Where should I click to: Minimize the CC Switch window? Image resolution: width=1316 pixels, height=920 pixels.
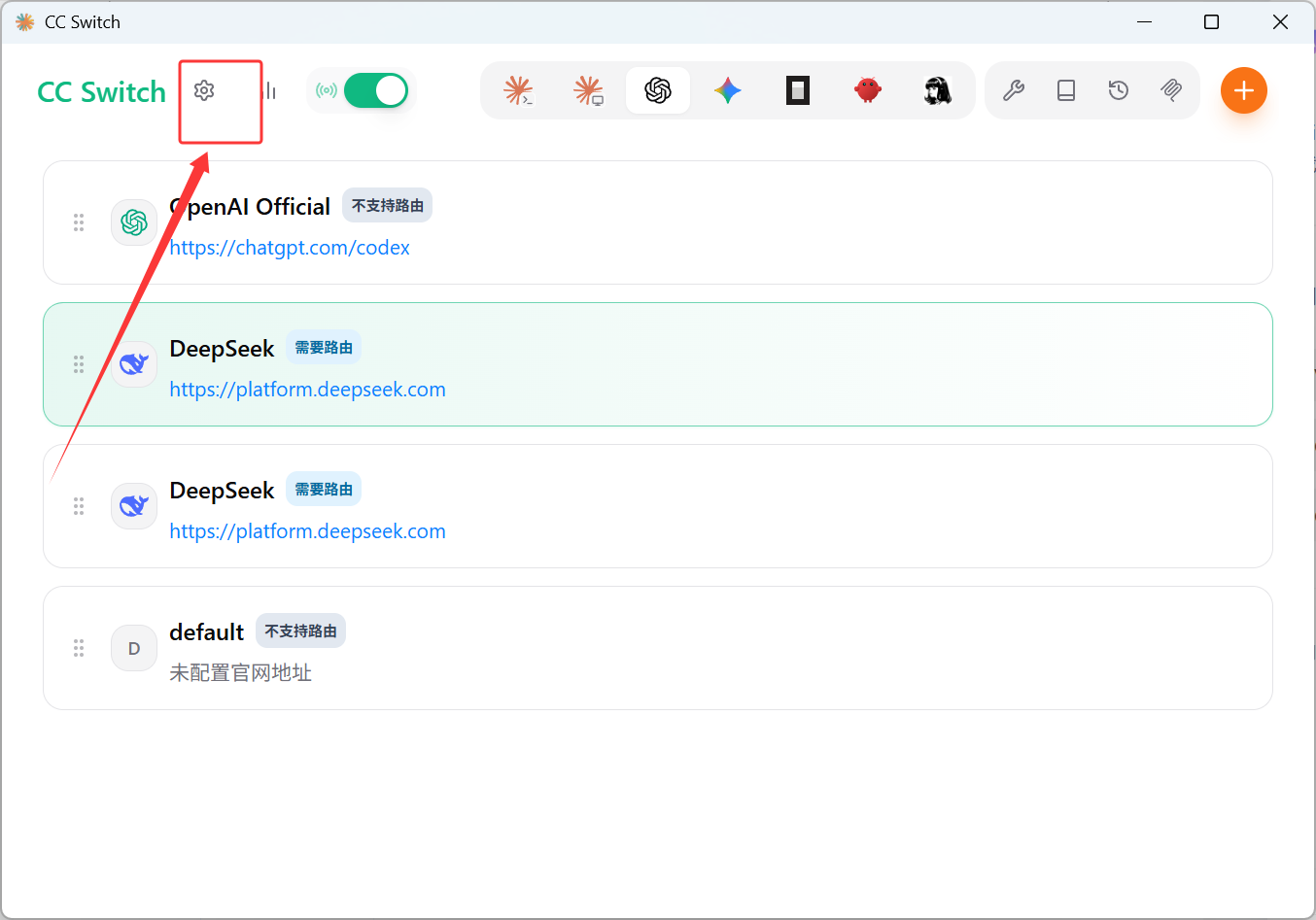(x=1145, y=21)
